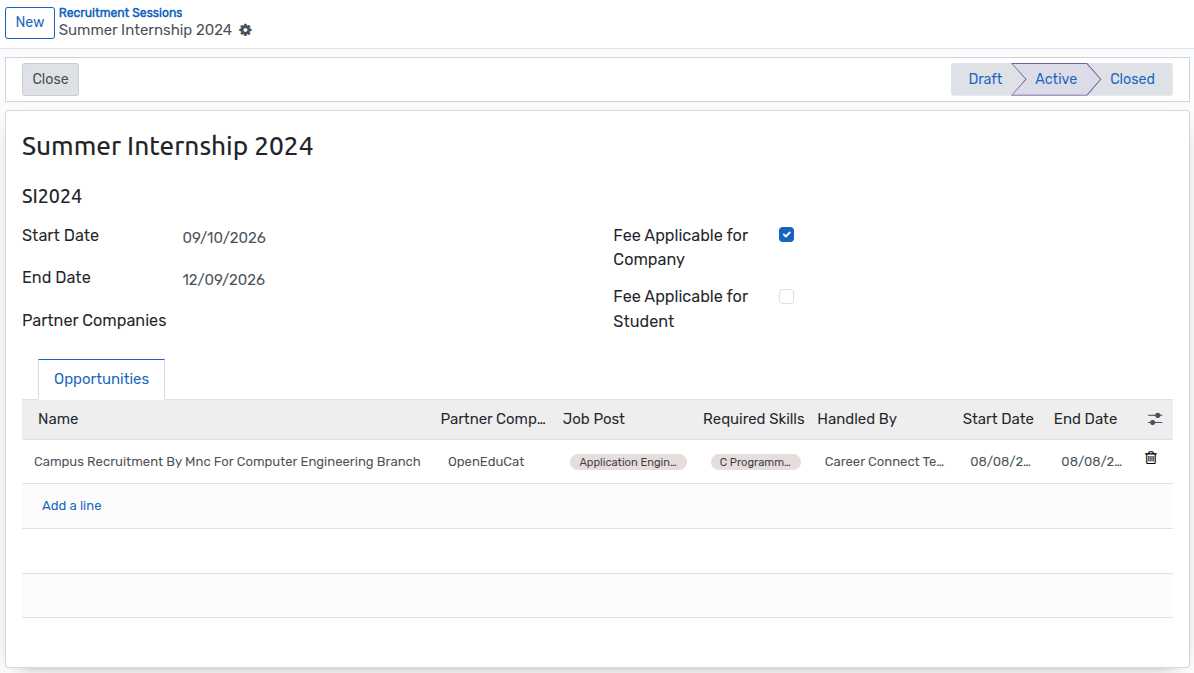Edit the SI2024 code field

click(x=52, y=196)
